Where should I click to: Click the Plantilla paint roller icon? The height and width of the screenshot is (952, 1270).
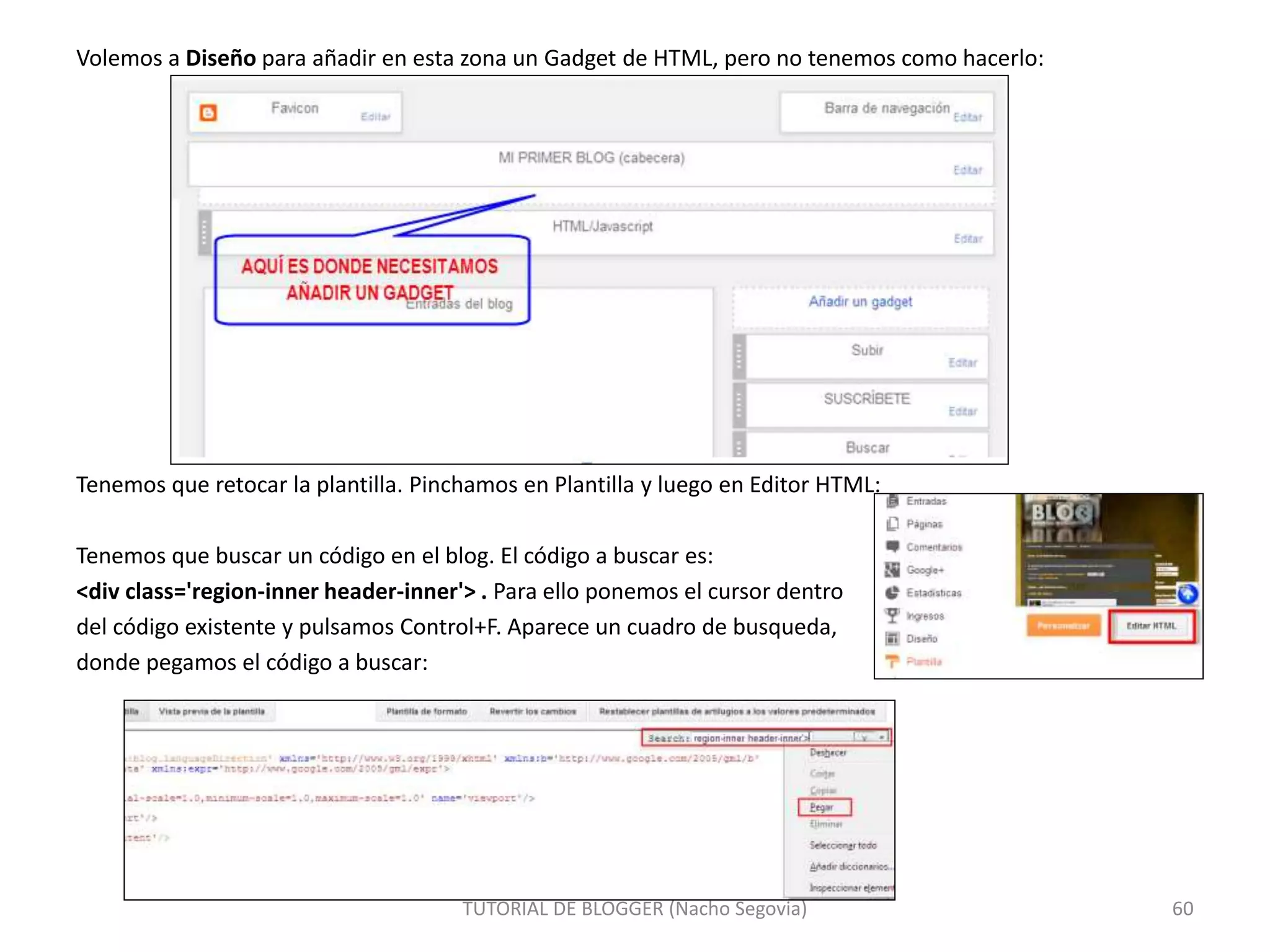892,661
